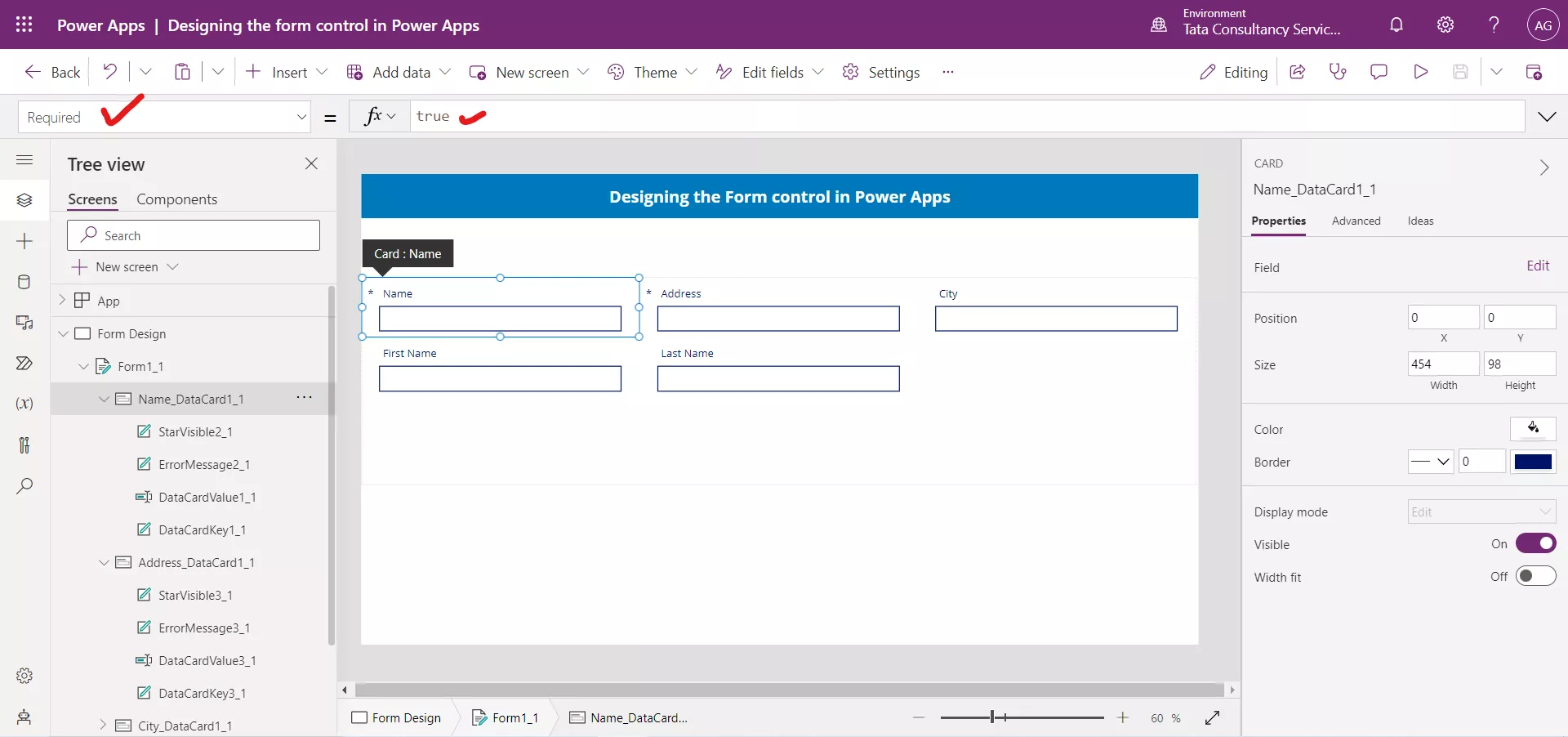
Task: Open the Media panel in left sidebar
Action: (x=24, y=324)
